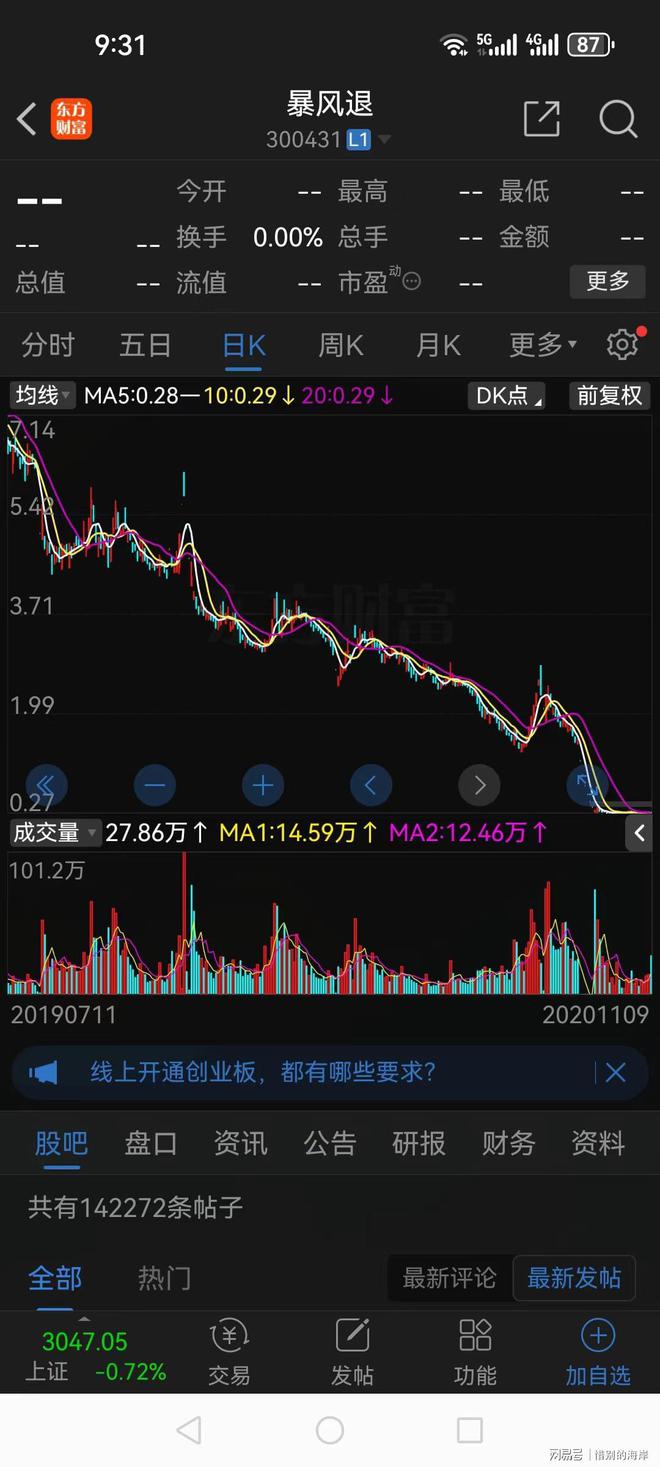The height and width of the screenshot is (1467, 660).
Task: Tap the volume bar chart area
Action: [330, 923]
